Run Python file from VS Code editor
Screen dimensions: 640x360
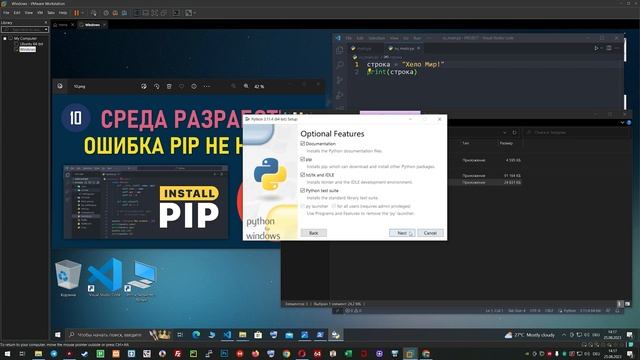pos(596,48)
